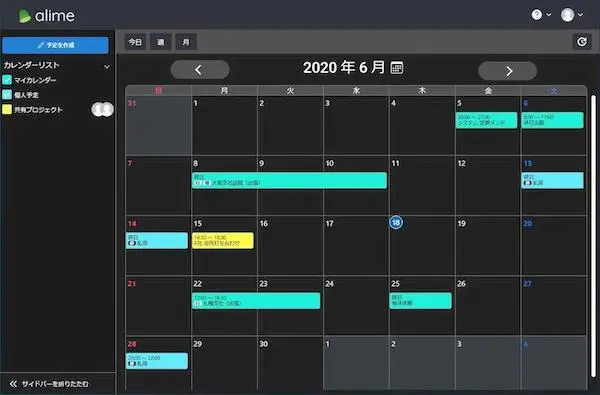Jump to today with 今日 button
This screenshot has width=600, height=395.
(x=135, y=42)
